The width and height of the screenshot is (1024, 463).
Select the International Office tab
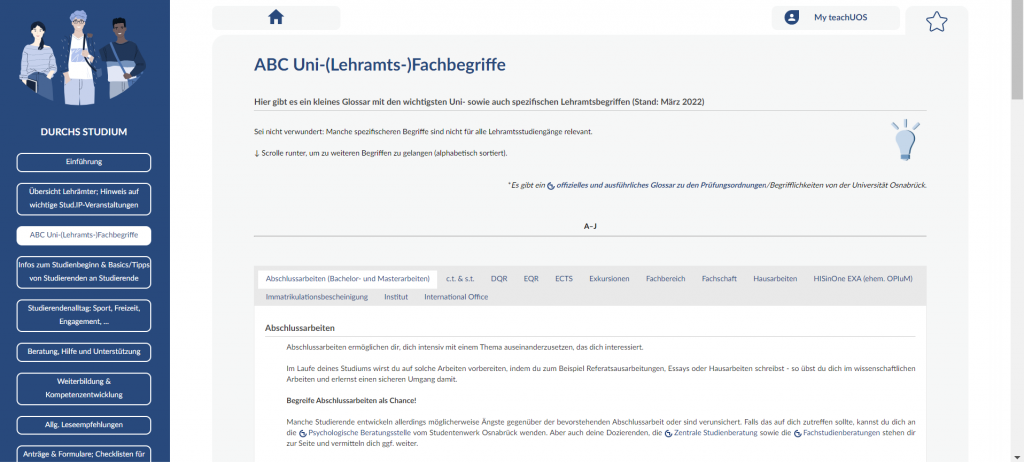tap(455, 297)
